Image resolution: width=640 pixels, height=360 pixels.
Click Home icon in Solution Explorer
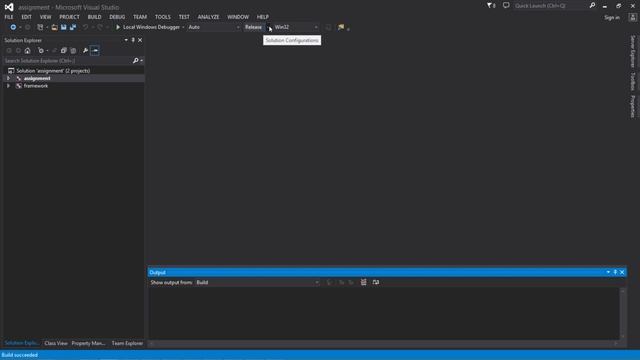27,51
